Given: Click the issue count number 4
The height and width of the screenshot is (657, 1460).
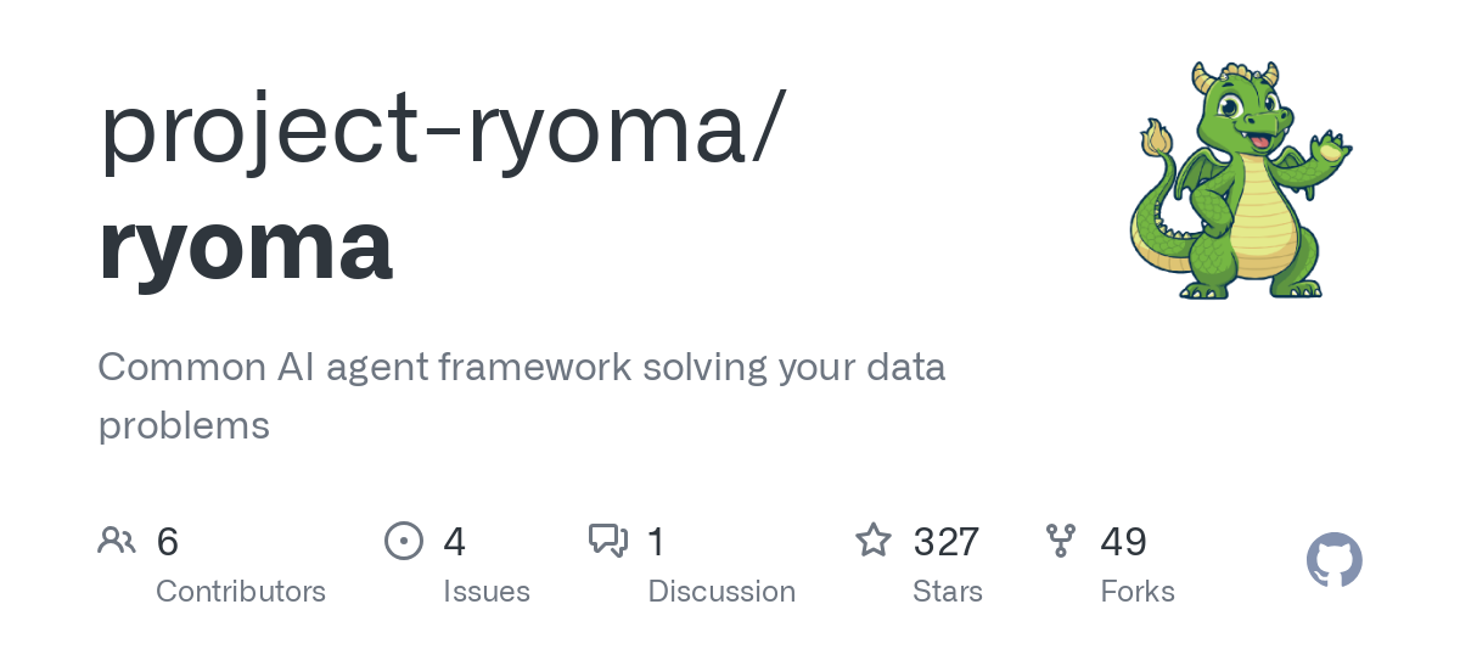Looking at the screenshot, I should (455, 542).
